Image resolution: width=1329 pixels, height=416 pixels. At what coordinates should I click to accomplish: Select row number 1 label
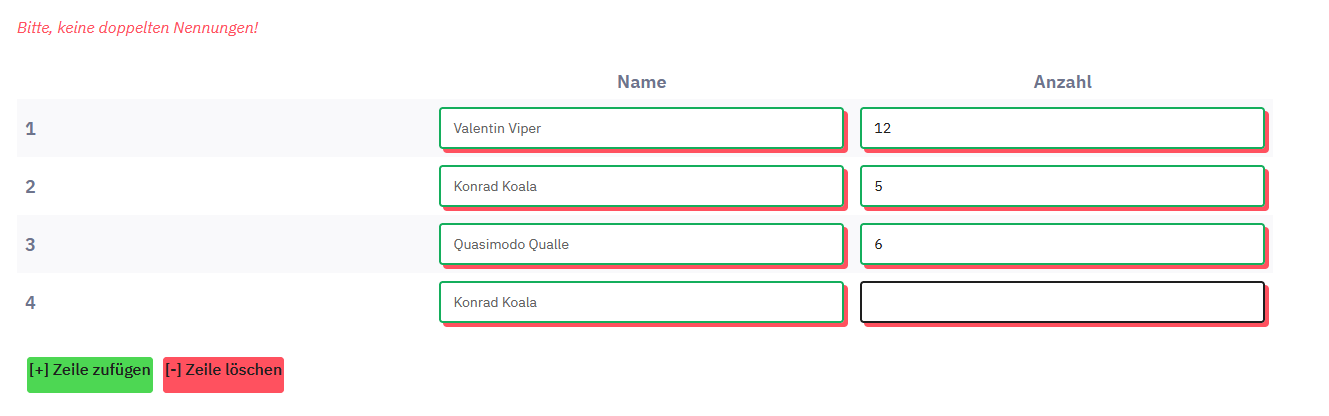[x=30, y=128]
